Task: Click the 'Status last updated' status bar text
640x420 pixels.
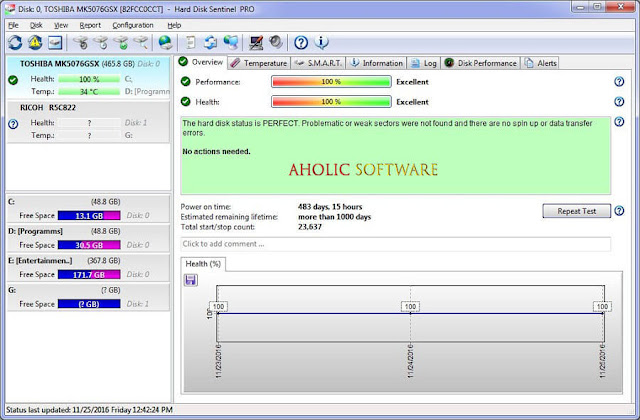Action: tap(89, 410)
